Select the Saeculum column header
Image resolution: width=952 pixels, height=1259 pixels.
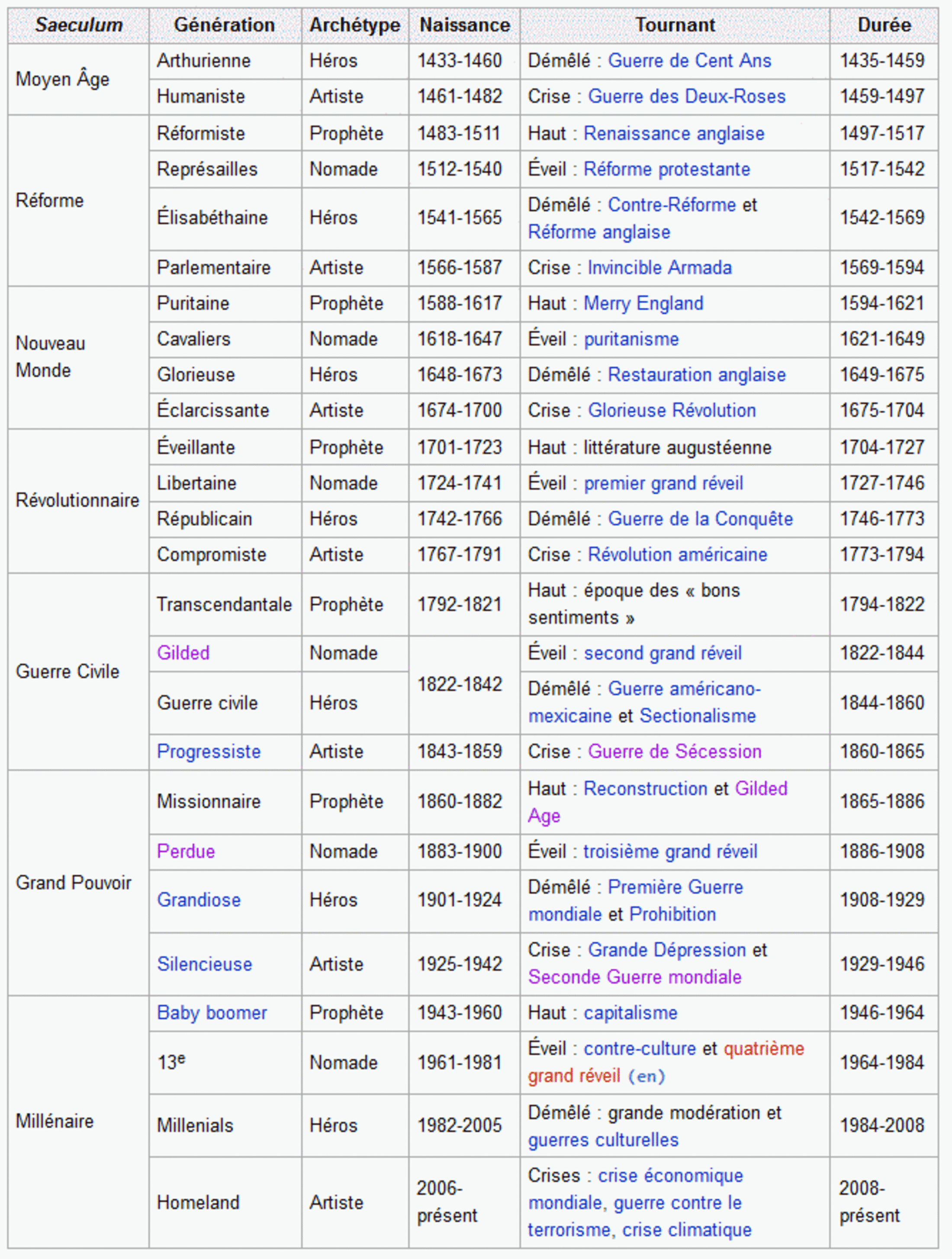click(78, 25)
